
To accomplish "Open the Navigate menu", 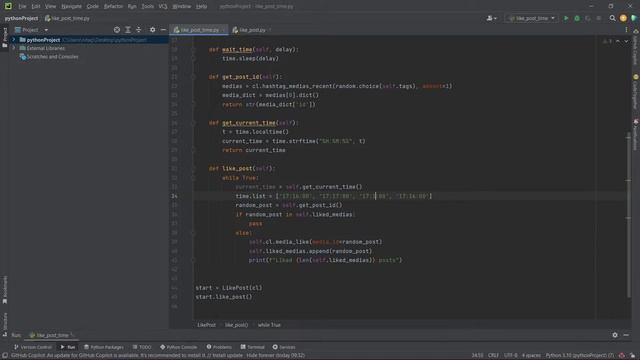I will 71,7.
